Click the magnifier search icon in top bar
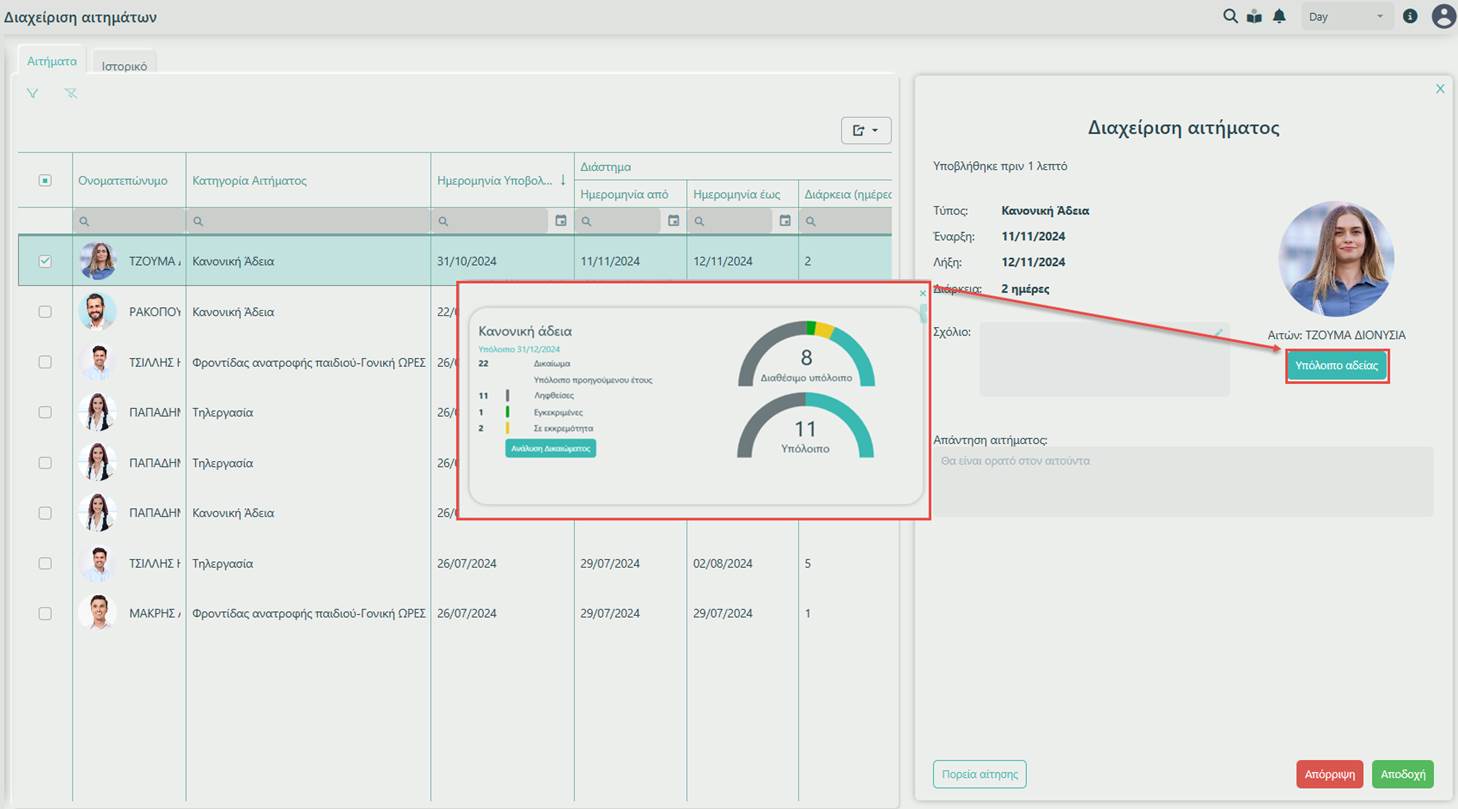 tap(1231, 16)
